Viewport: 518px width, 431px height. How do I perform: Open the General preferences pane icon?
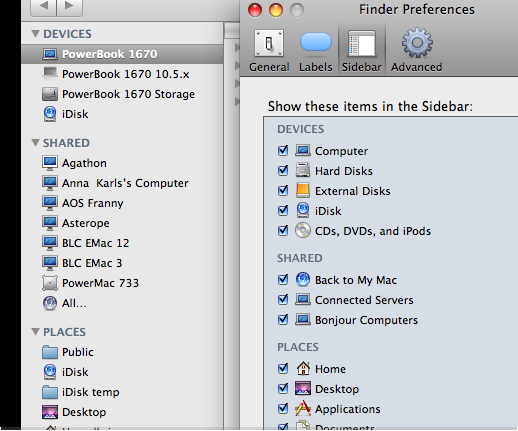pos(269,44)
